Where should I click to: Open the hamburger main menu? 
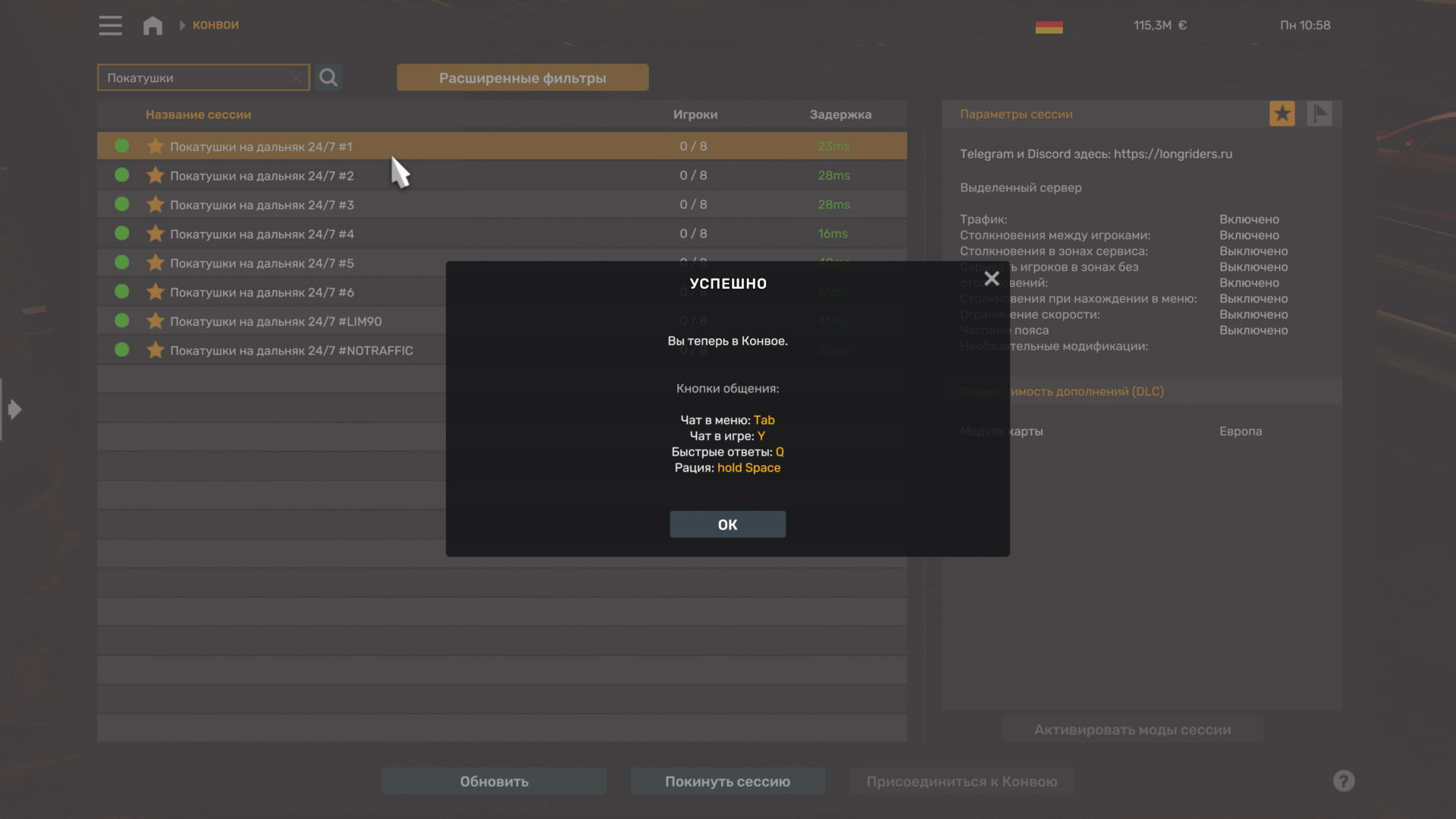coord(110,25)
